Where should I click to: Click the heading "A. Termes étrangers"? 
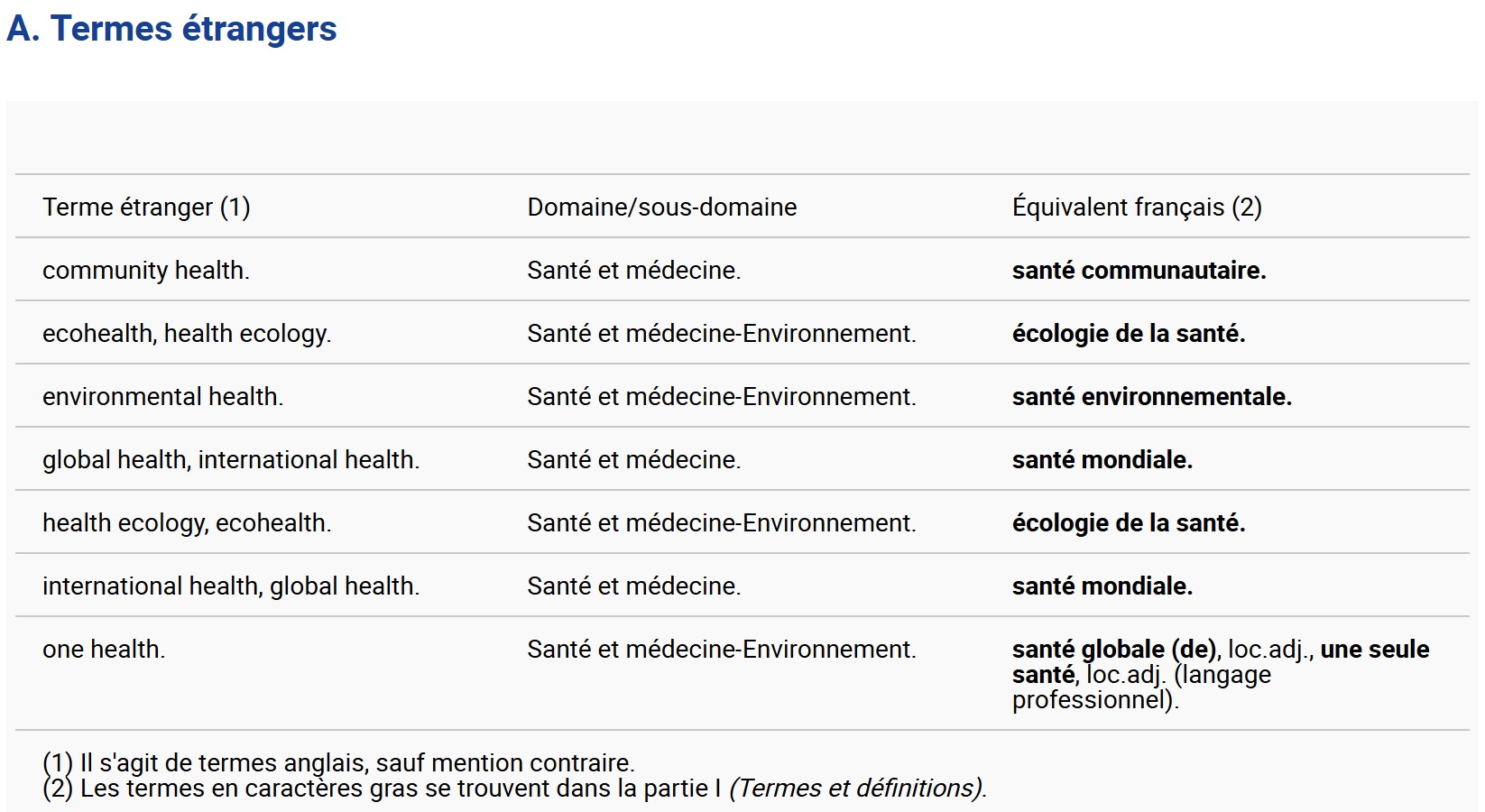click(171, 29)
